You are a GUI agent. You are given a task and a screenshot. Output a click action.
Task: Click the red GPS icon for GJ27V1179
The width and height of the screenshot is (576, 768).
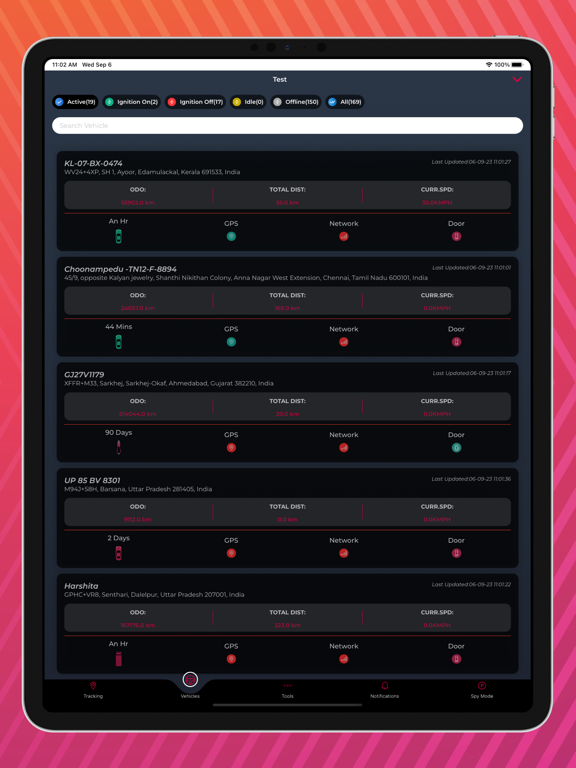point(231,448)
